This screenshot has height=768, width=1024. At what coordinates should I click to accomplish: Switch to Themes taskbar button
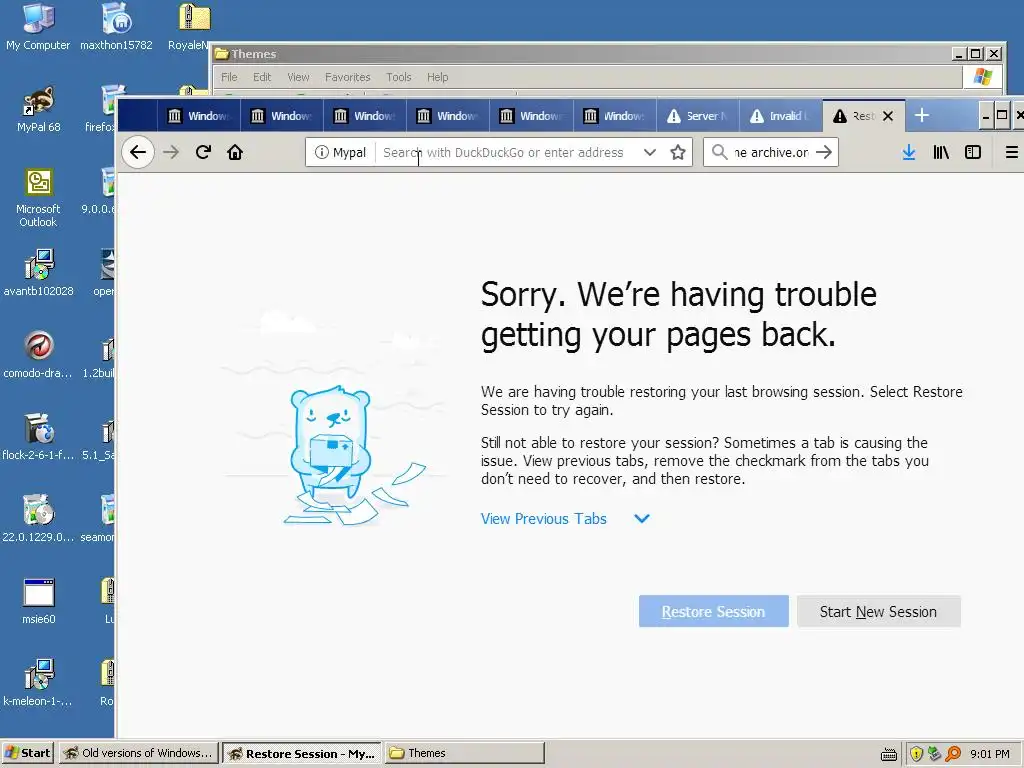(464, 753)
